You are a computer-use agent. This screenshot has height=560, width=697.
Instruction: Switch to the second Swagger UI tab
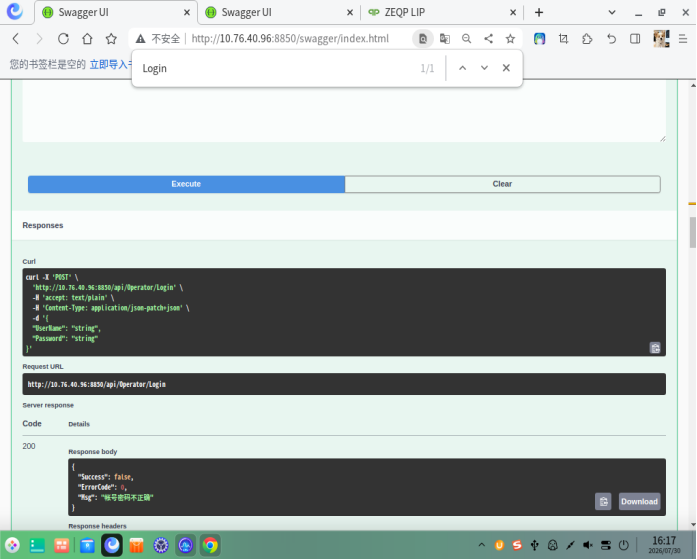[277, 12]
